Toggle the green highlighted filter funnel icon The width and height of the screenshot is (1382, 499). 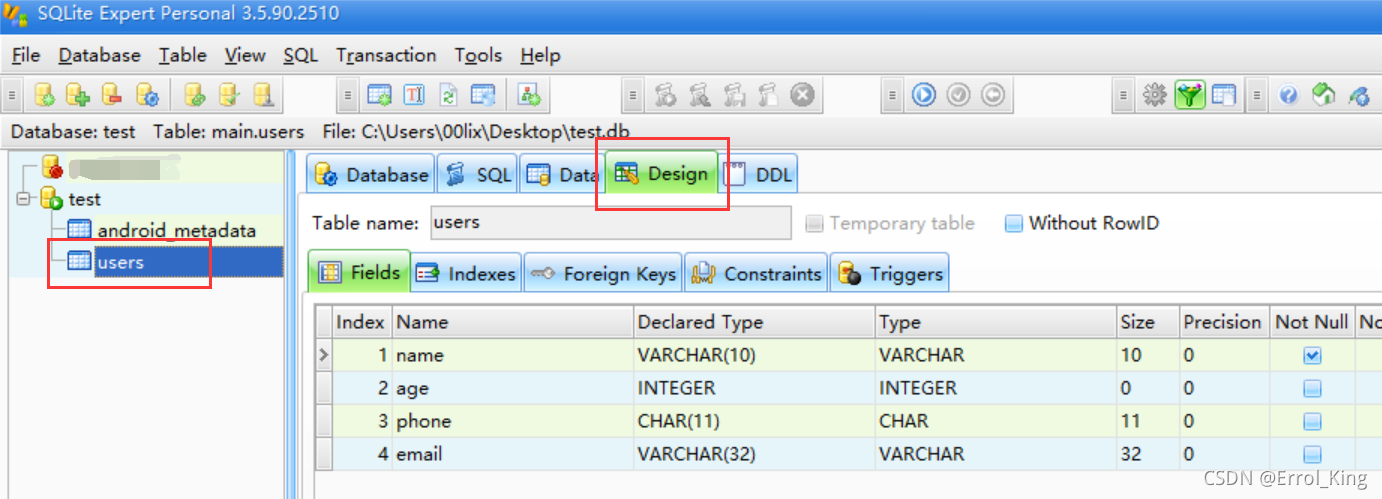tap(1189, 95)
